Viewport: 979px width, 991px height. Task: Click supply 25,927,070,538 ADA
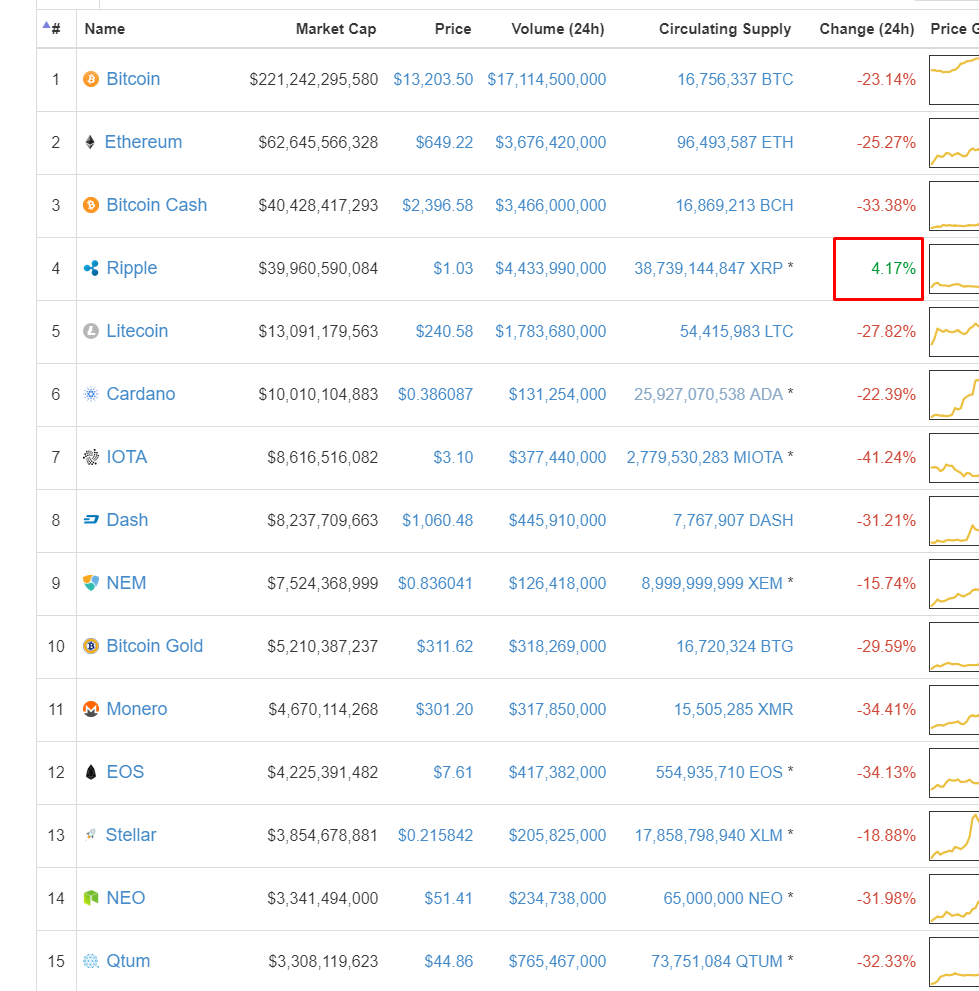click(708, 394)
